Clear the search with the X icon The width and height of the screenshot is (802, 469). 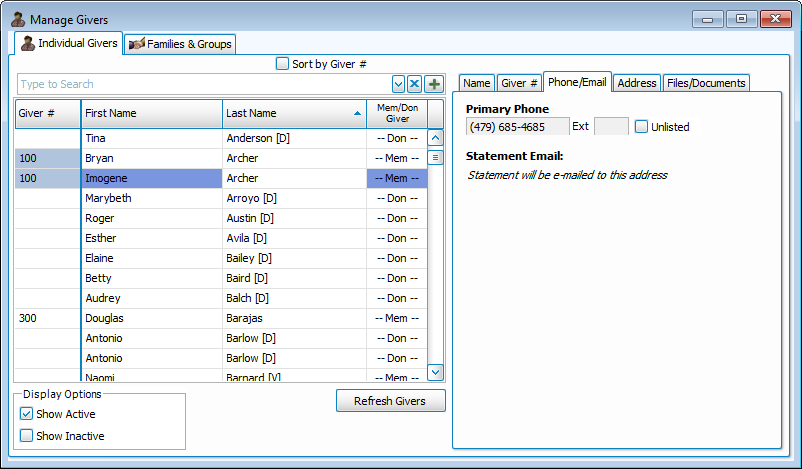click(415, 84)
